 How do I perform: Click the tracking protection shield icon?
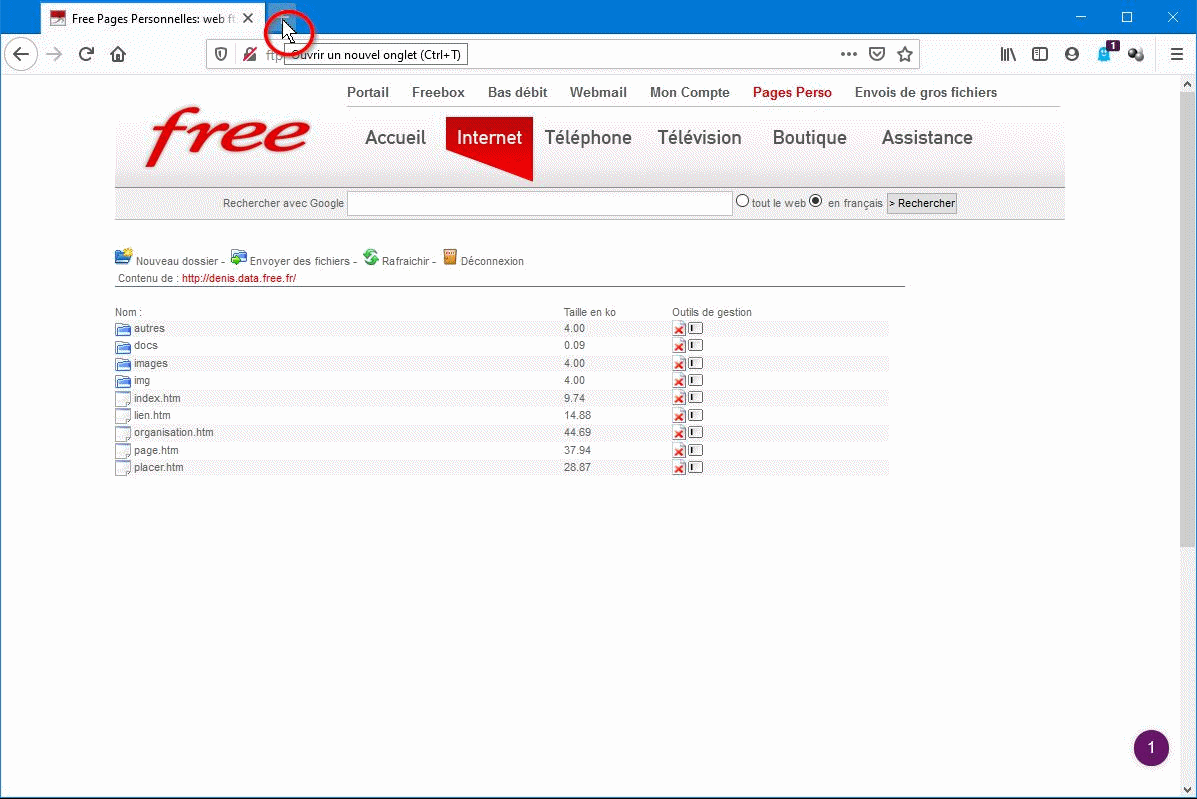[221, 54]
